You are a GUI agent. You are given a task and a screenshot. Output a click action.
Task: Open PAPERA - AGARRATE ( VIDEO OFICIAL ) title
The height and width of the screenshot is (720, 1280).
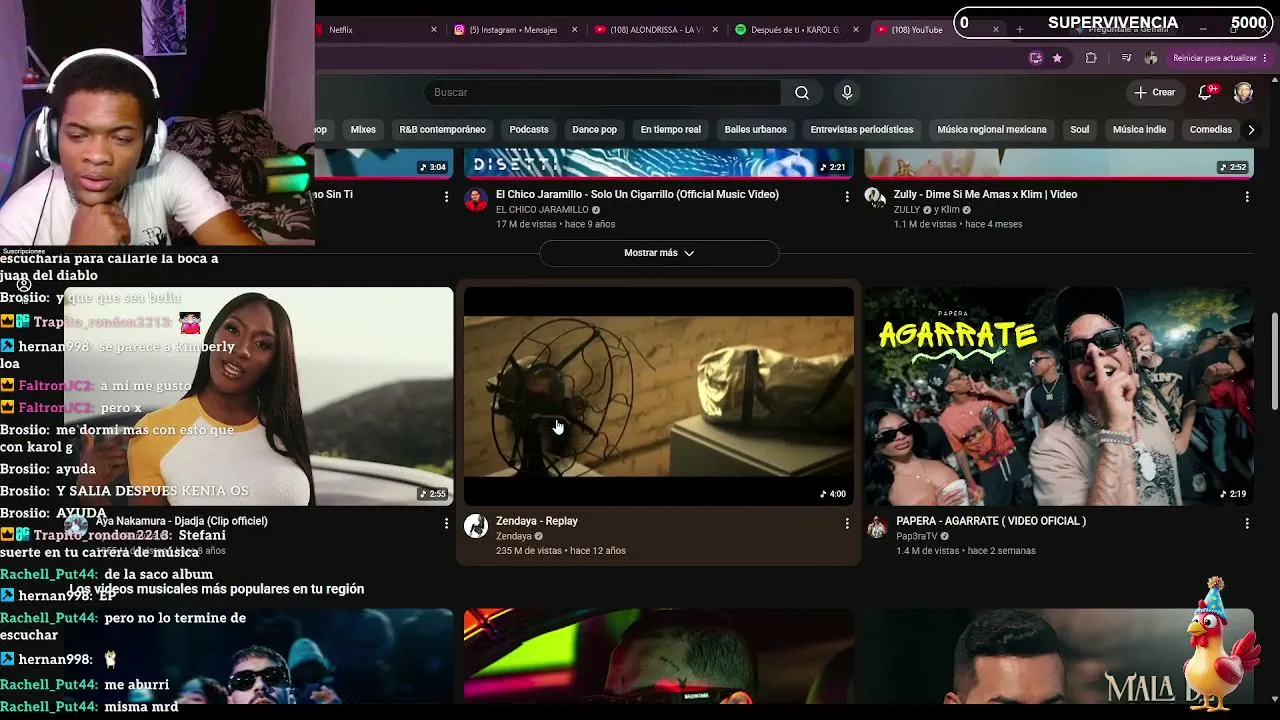pos(991,521)
